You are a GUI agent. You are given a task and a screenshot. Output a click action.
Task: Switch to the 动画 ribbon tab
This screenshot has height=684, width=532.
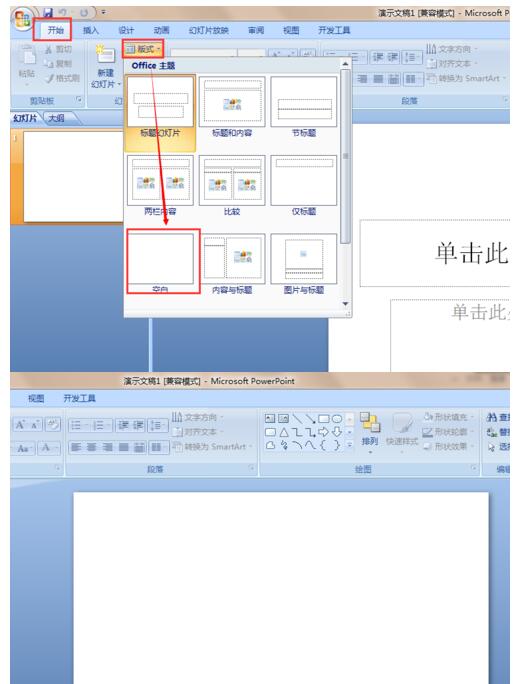[x=161, y=30]
